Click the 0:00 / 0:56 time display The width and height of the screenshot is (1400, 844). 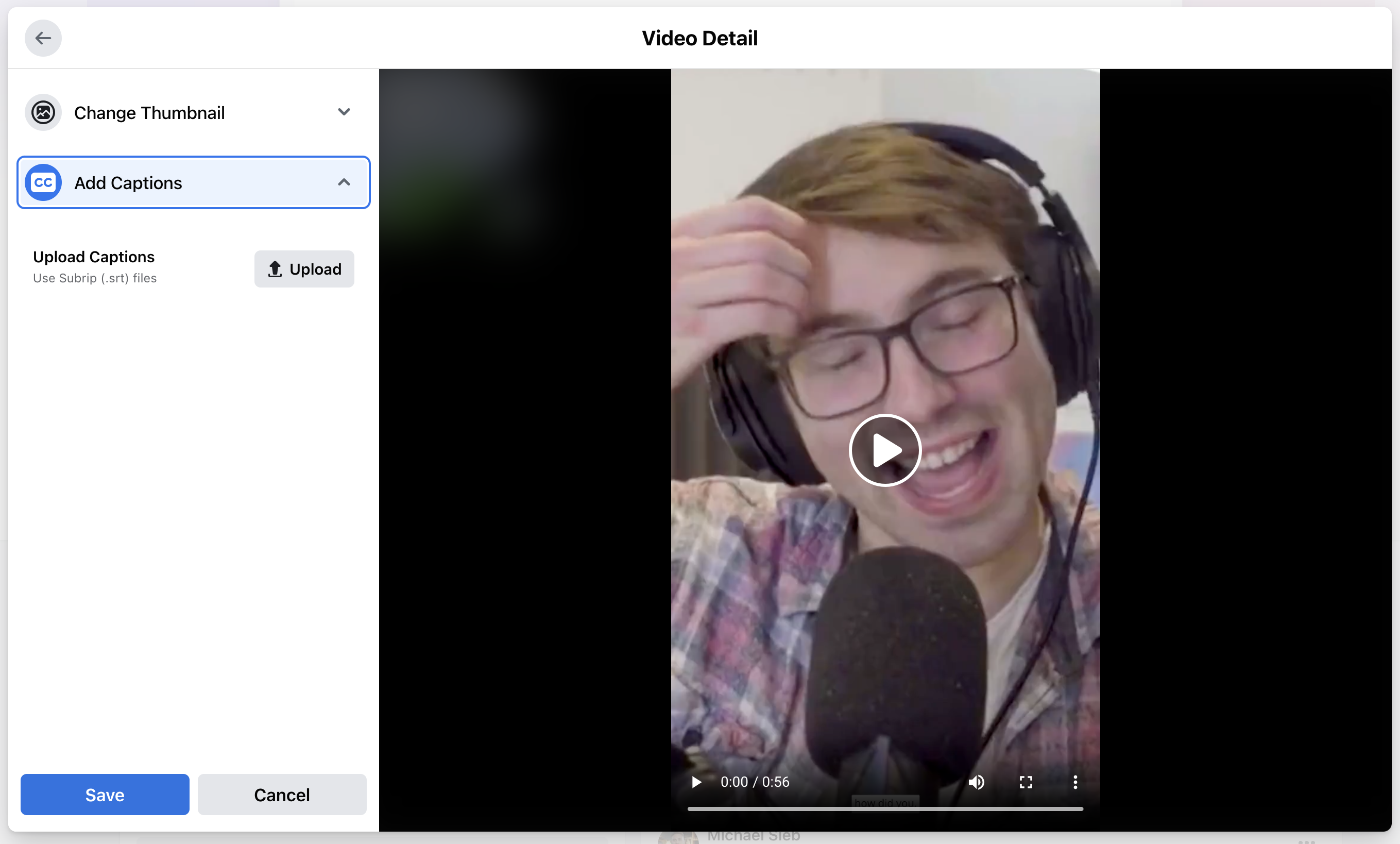[755, 782]
